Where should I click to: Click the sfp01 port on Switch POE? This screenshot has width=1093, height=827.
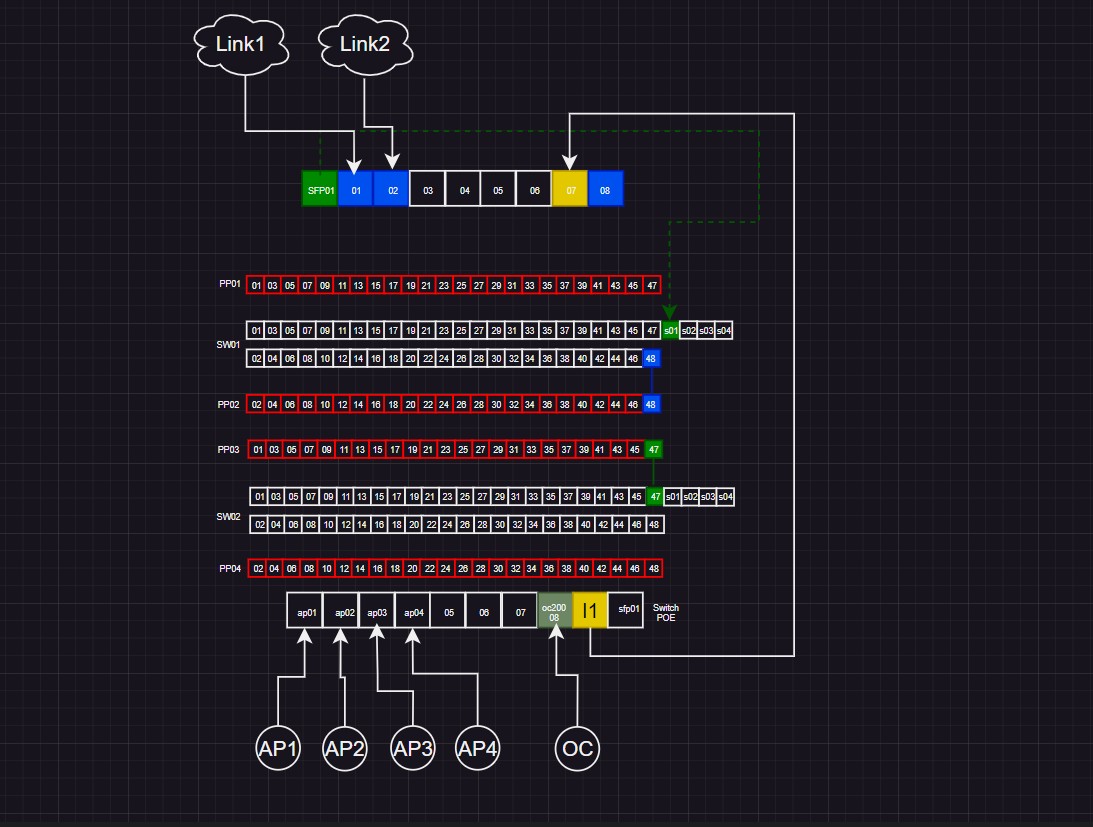626,611
